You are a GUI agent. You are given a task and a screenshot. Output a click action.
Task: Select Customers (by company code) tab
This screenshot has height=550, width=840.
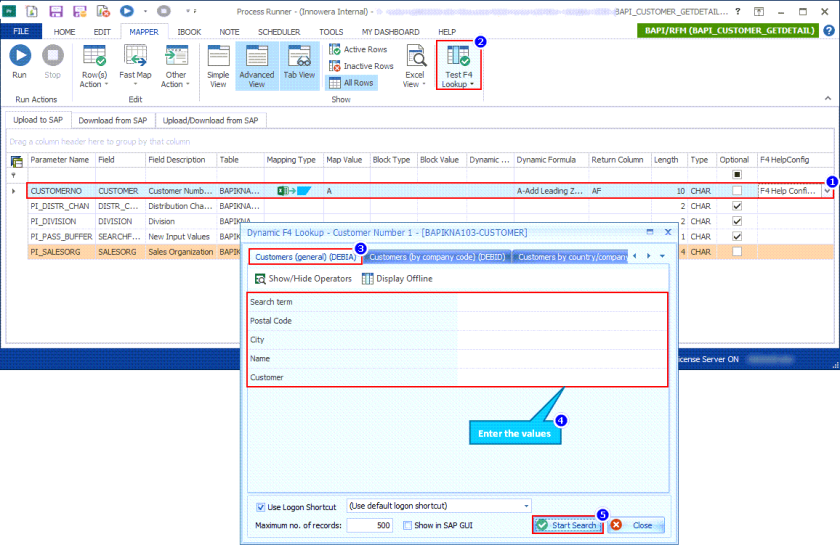coord(437,257)
